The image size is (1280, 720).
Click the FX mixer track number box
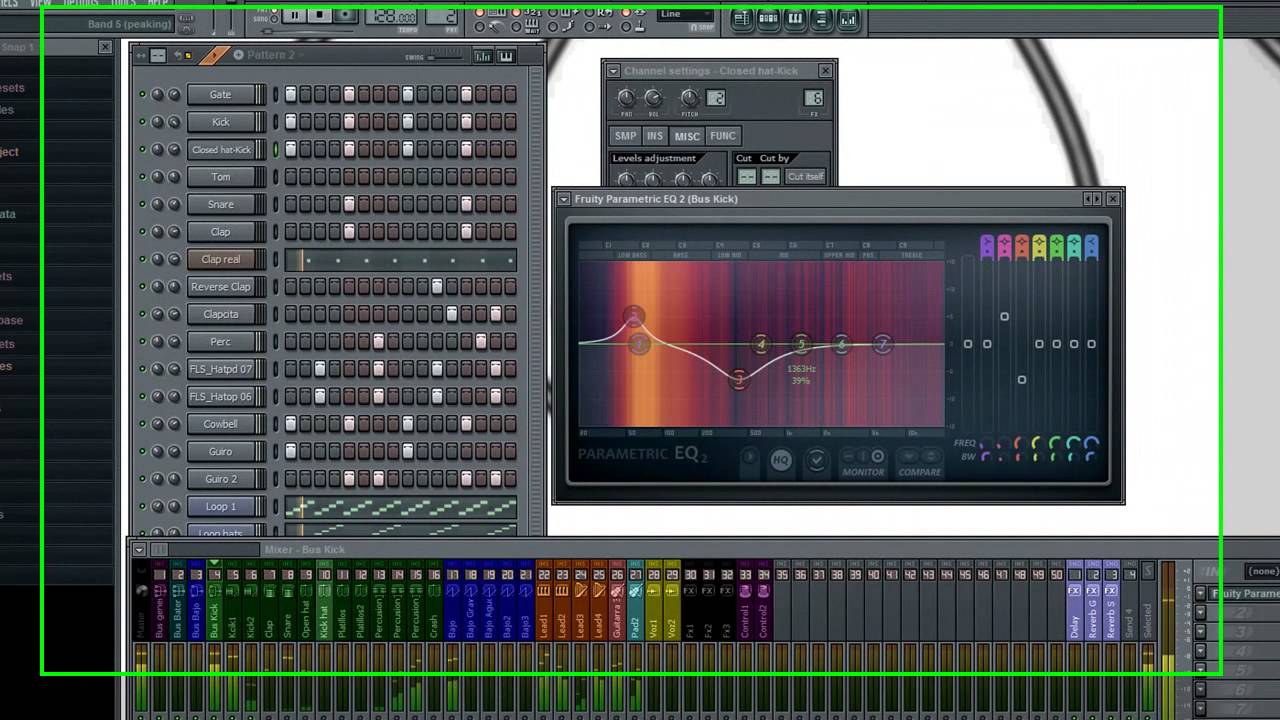click(814, 98)
